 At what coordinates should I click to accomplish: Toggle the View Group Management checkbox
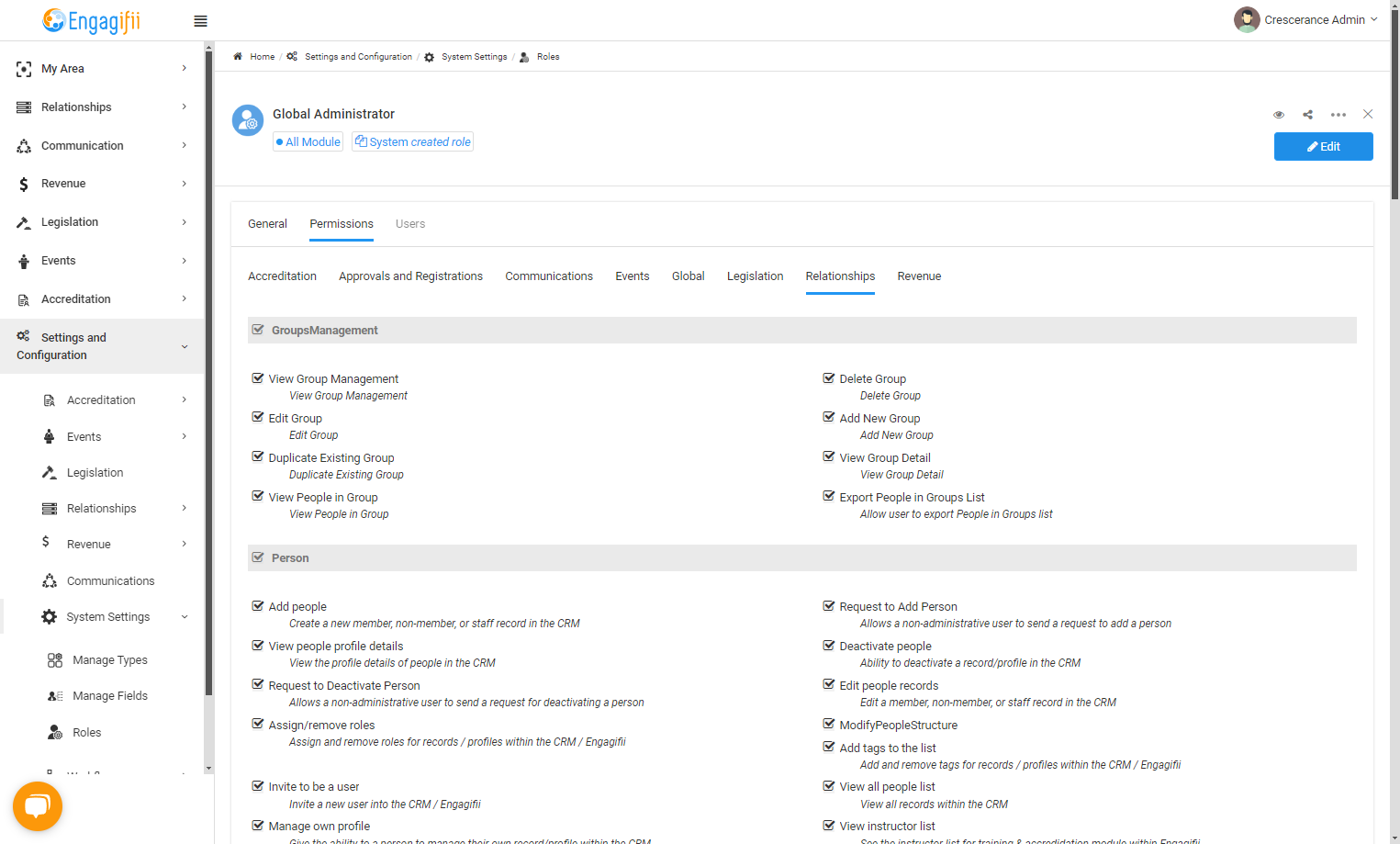[x=258, y=377]
